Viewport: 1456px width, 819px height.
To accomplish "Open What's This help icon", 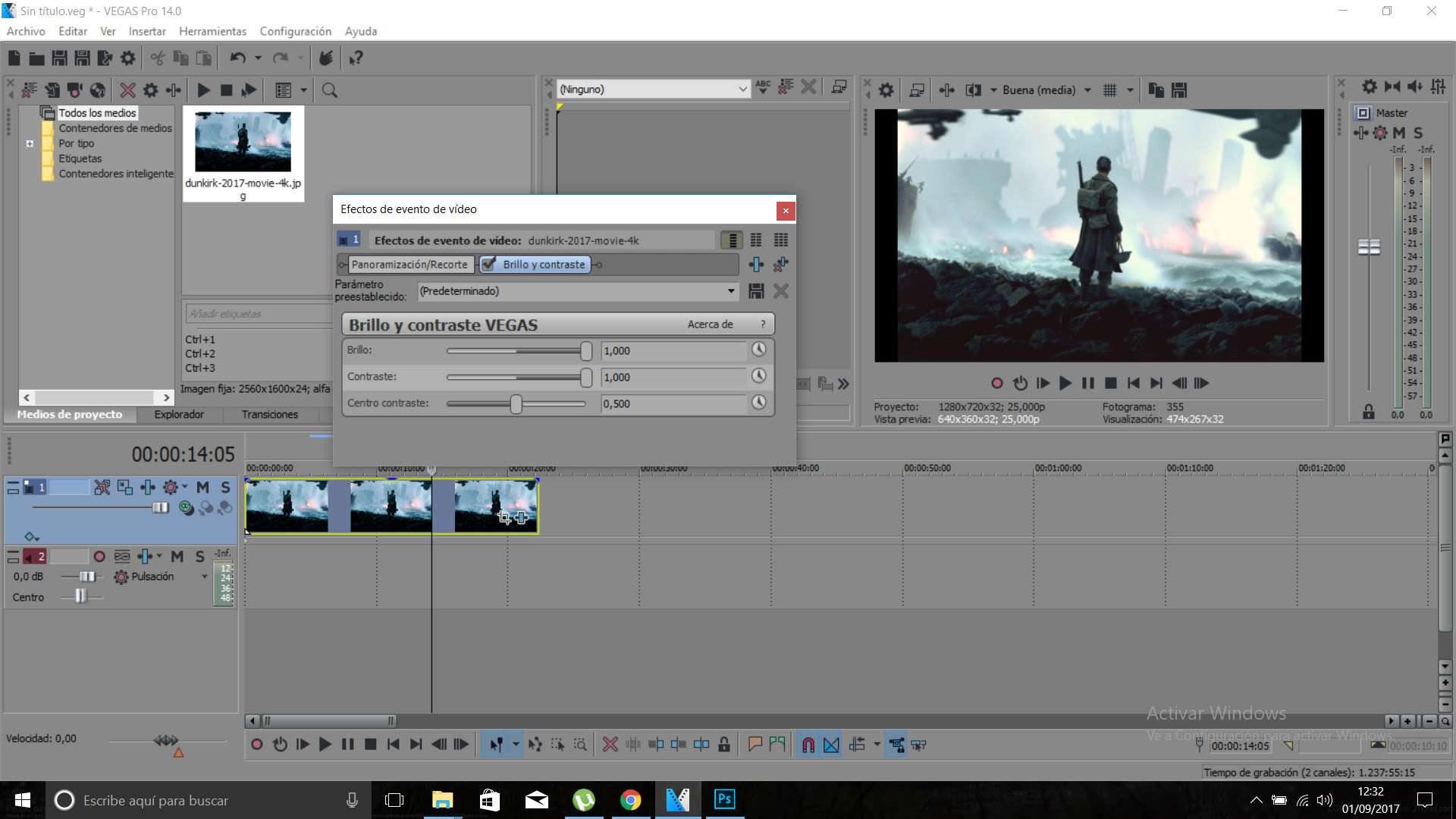I will click(x=356, y=58).
